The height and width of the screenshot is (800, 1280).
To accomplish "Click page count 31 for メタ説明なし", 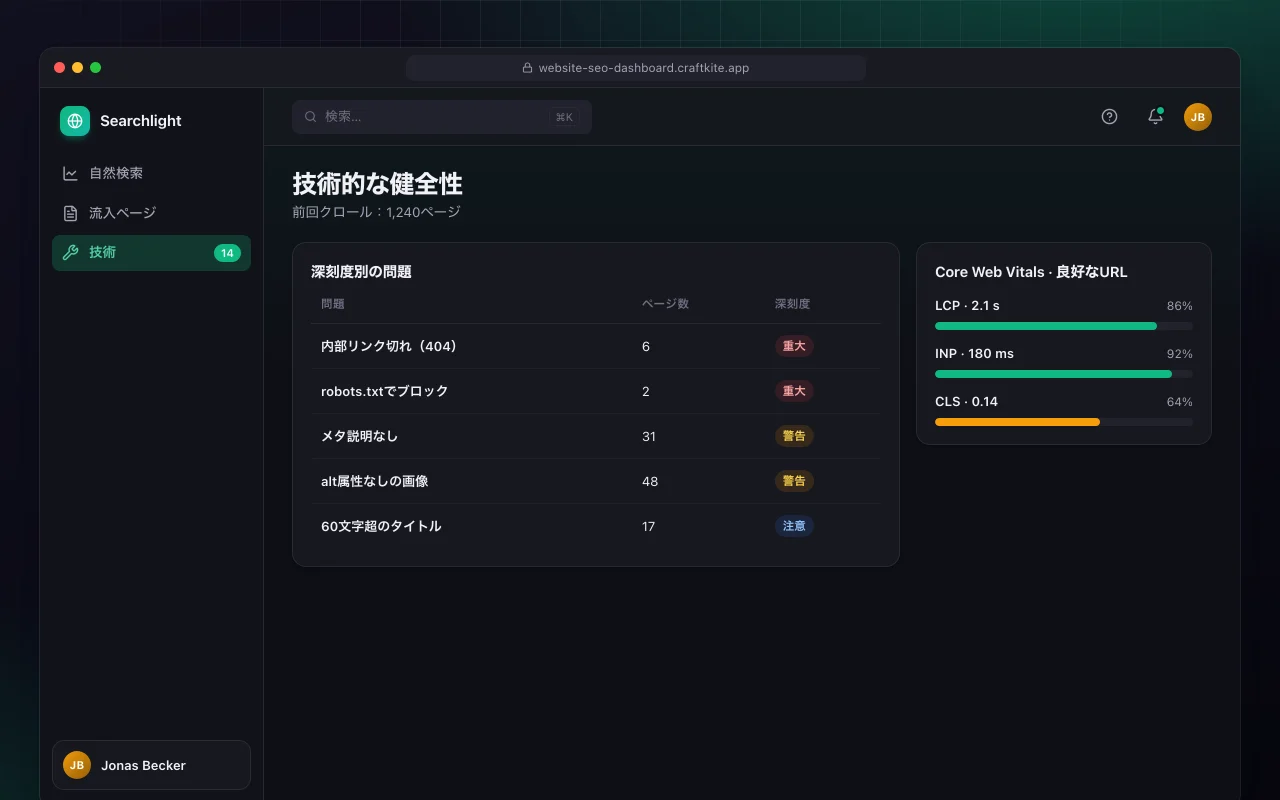I will coord(649,437).
